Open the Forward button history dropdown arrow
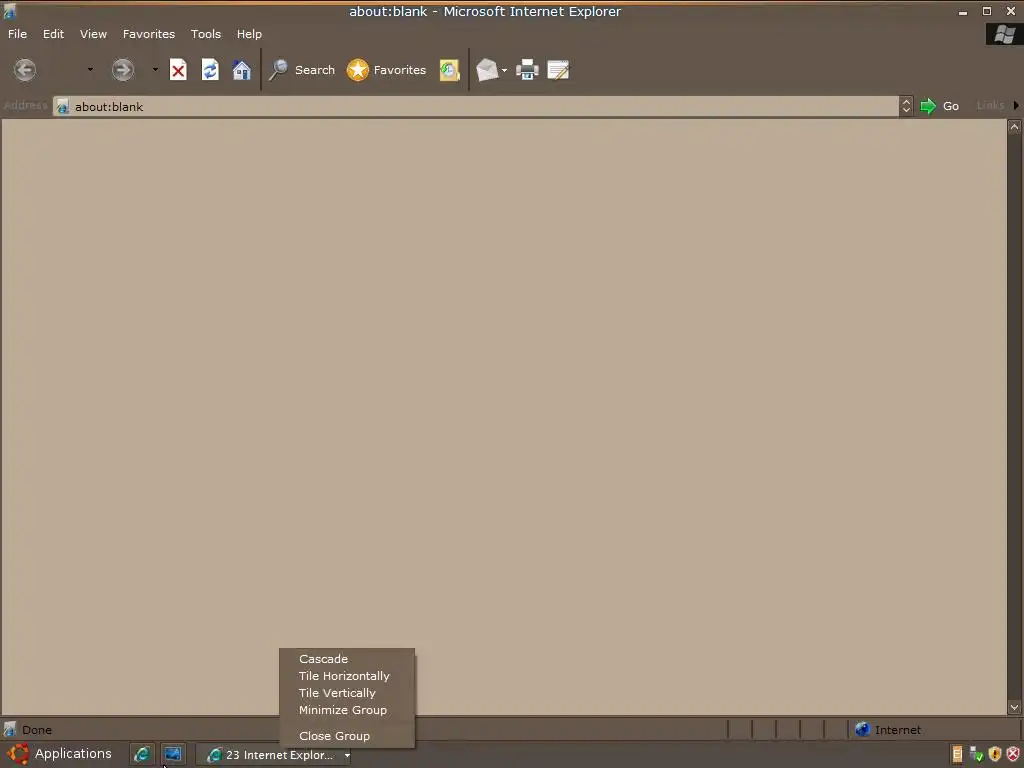This screenshot has width=1024, height=768. [155, 69]
